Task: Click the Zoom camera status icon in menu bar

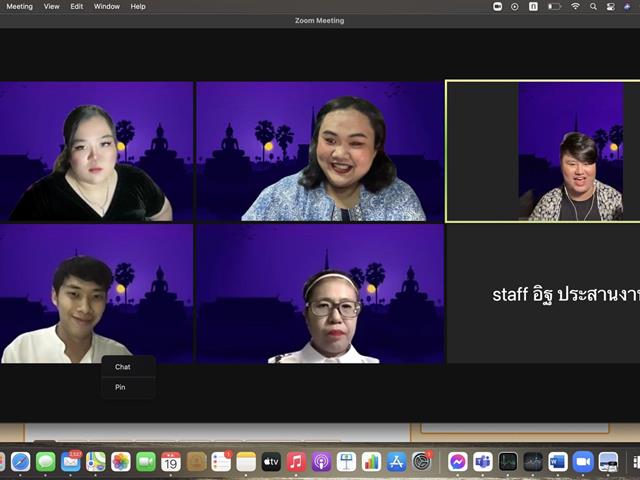Action: tap(497, 7)
